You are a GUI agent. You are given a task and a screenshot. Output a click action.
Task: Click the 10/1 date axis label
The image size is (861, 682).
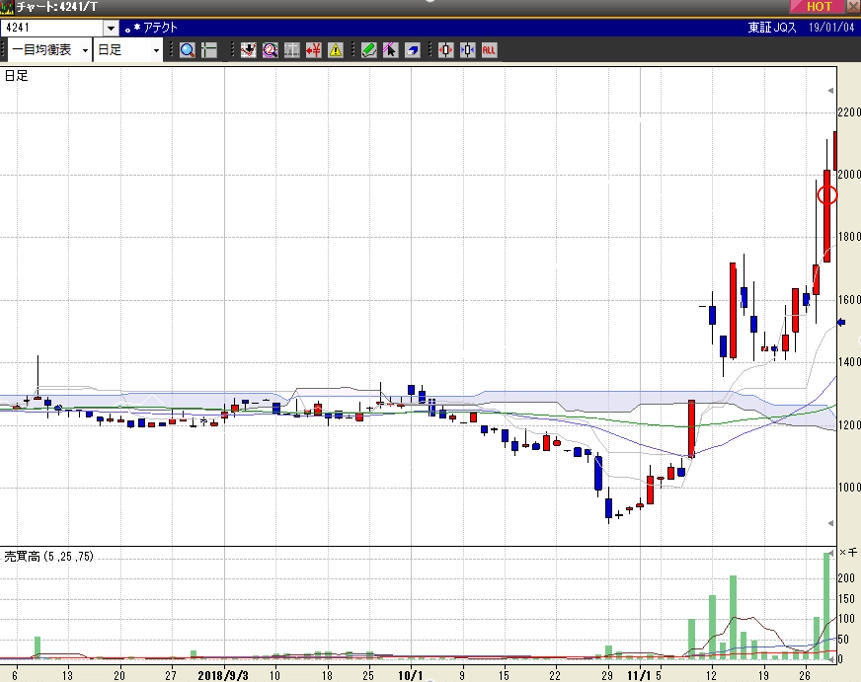pyautogui.click(x=410, y=675)
